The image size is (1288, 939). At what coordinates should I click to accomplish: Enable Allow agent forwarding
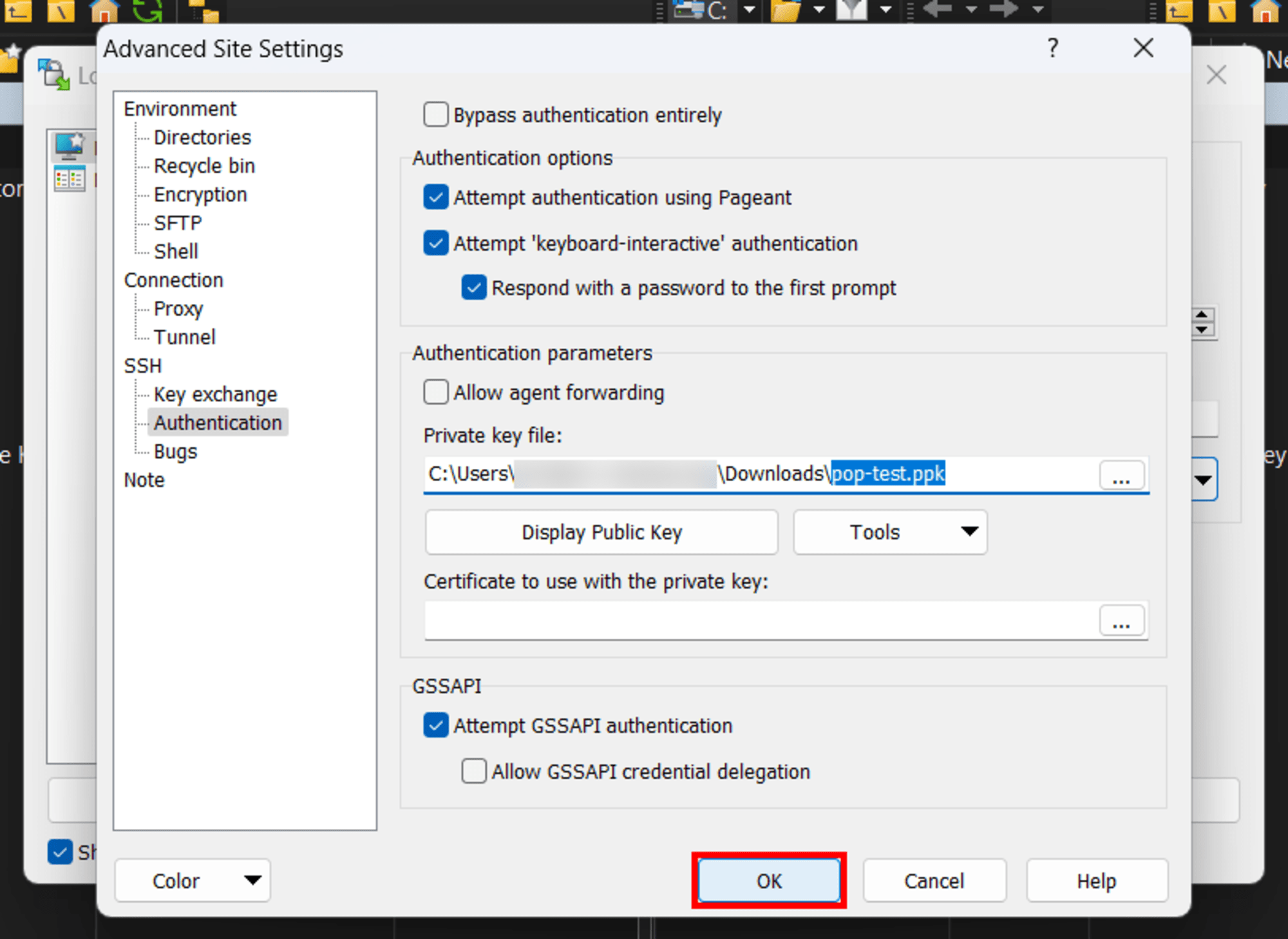[434, 391]
